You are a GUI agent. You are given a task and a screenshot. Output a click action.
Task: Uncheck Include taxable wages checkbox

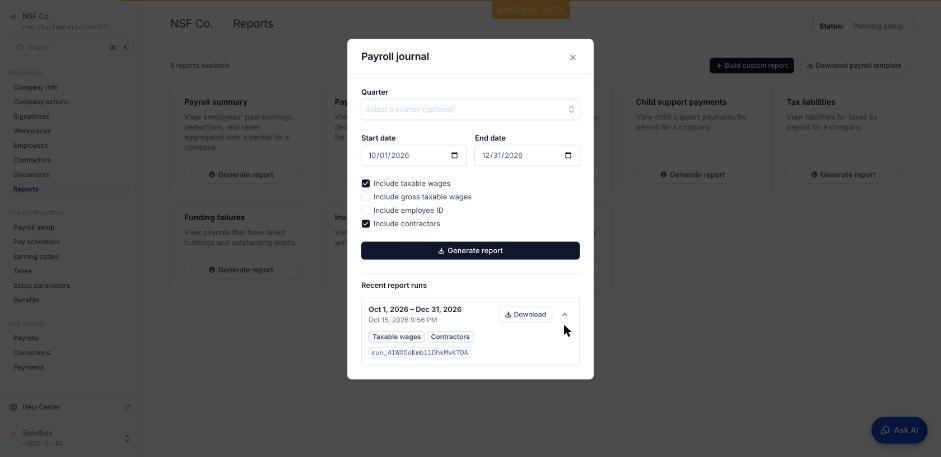coord(365,184)
